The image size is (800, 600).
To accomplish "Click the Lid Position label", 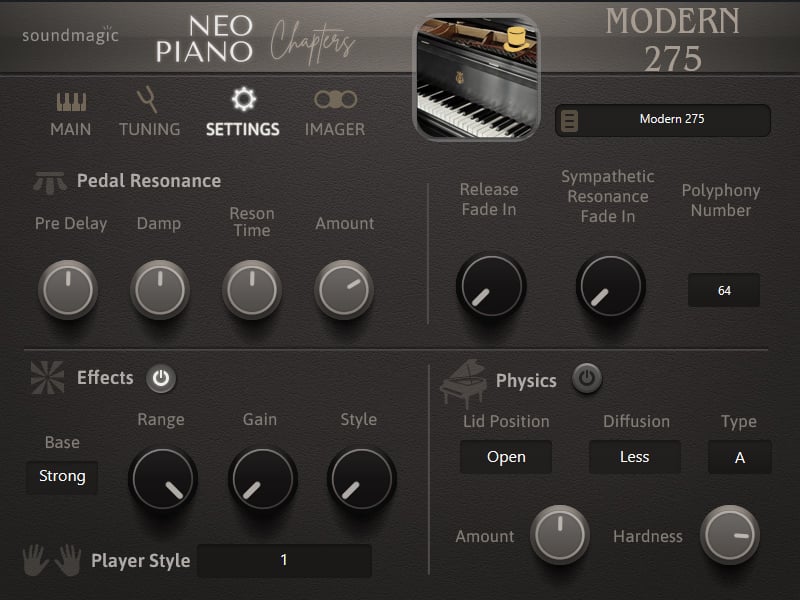I will point(506,421).
